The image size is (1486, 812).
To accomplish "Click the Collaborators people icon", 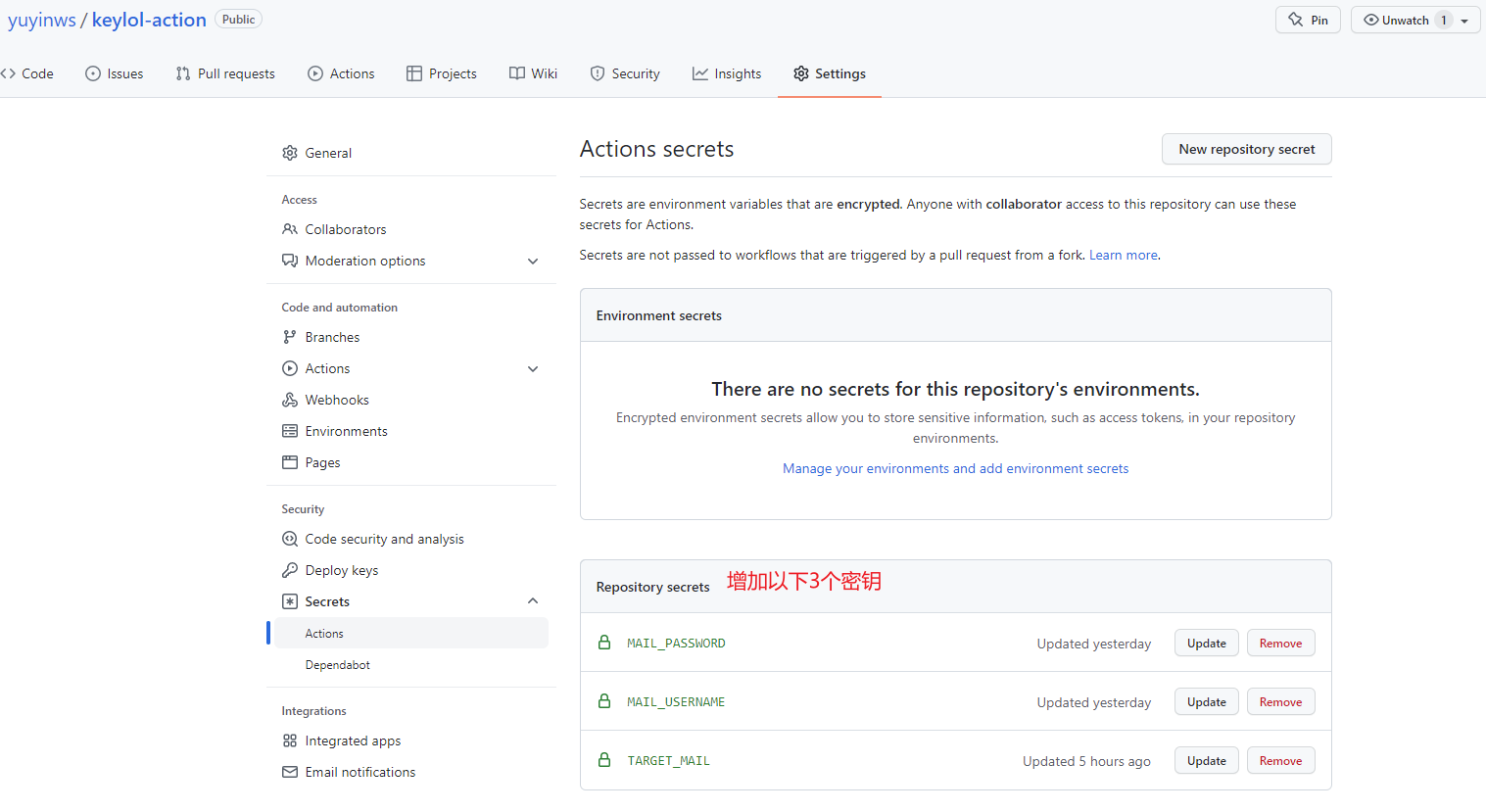I will coord(290,229).
